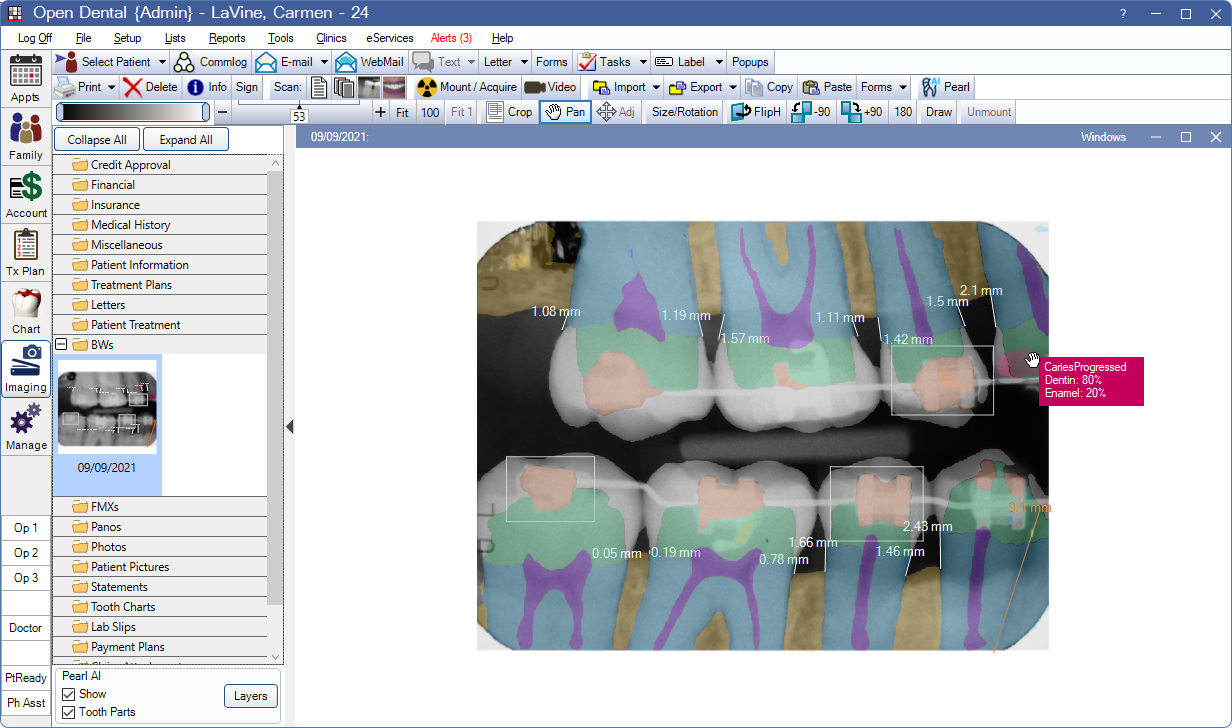Viewport: 1232px width, 728px height.
Task: Open the eServices menu
Action: click(x=389, y=38)
